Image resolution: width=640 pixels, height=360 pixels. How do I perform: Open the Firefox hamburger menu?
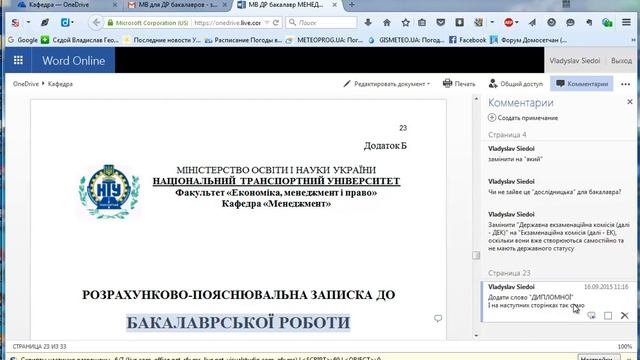click(626, 22)
